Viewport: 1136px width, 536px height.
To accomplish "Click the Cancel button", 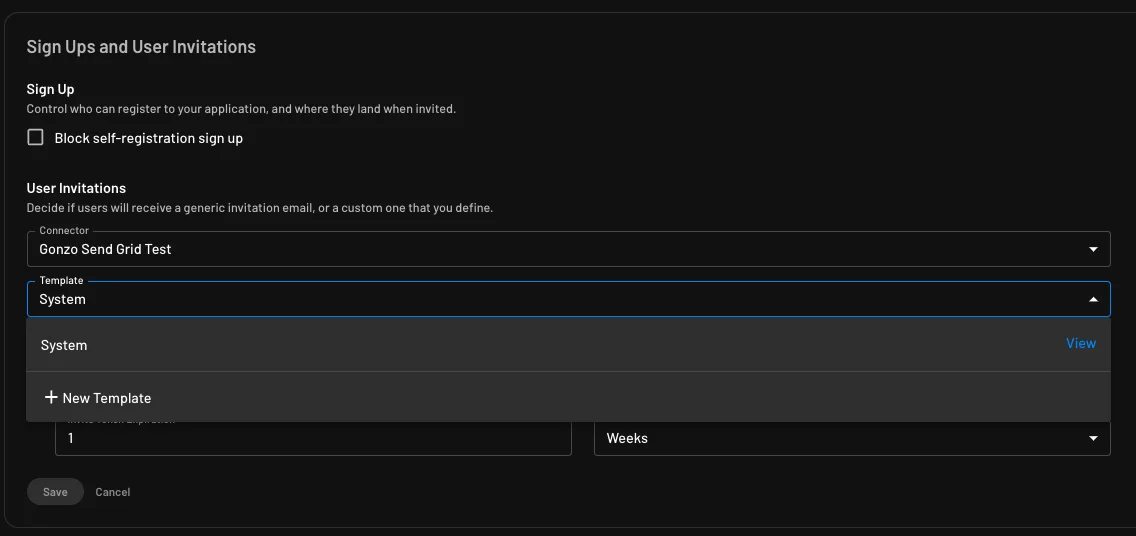I will tap(113, 492).
